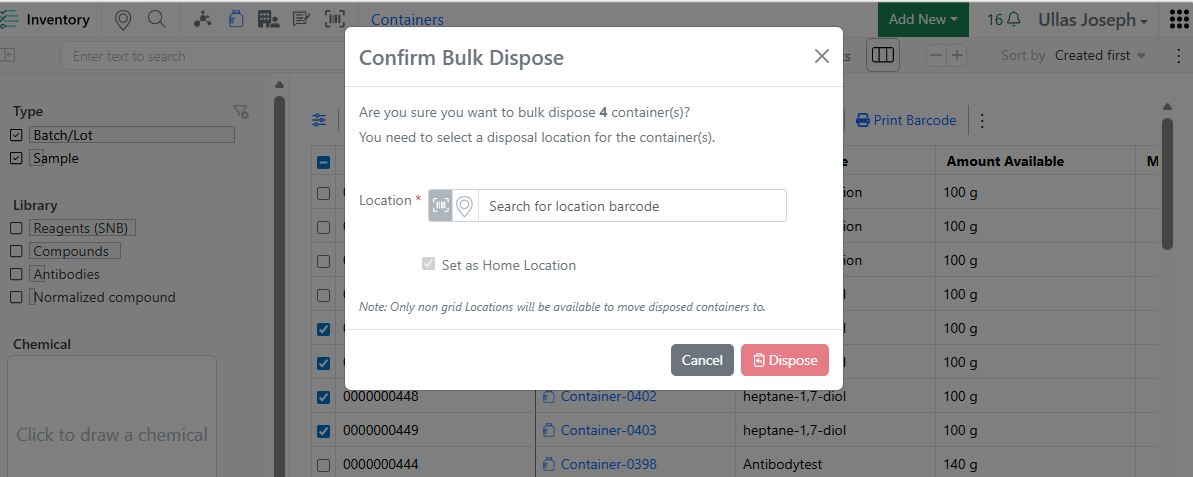The width and height of the screenshot is (1193, 477).
Task: Uncheck the row 0000000448 checkbox
Action: 323,397
